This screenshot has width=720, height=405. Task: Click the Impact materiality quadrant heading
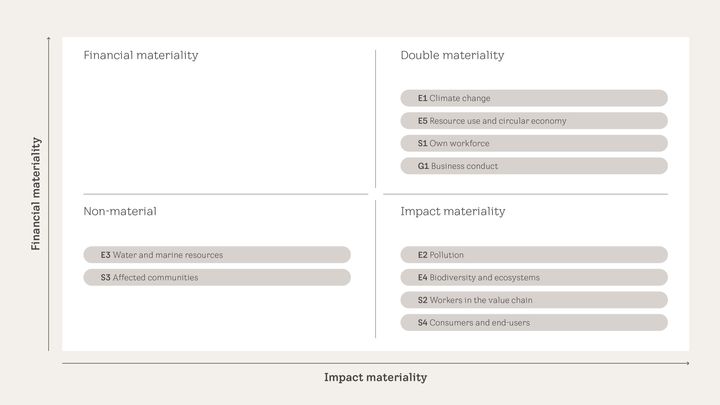tap(453, 212)
